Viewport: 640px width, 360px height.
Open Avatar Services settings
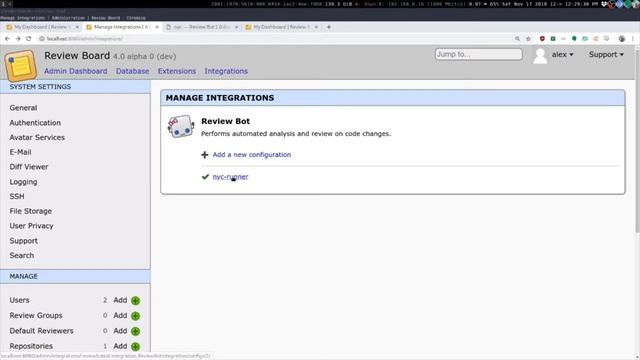click(x=37, y=138)
